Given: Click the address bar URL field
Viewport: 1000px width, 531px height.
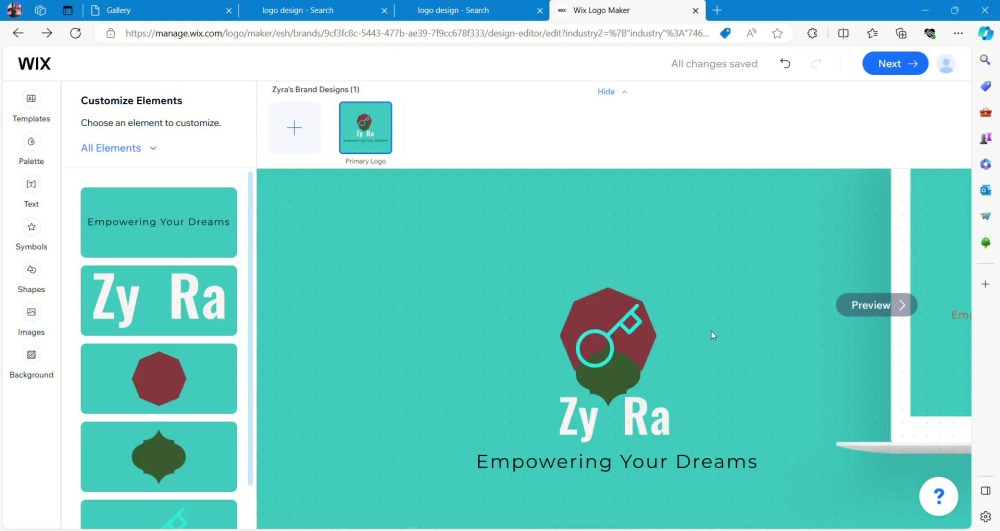Looking at the screenshot, I should [417, 33].
